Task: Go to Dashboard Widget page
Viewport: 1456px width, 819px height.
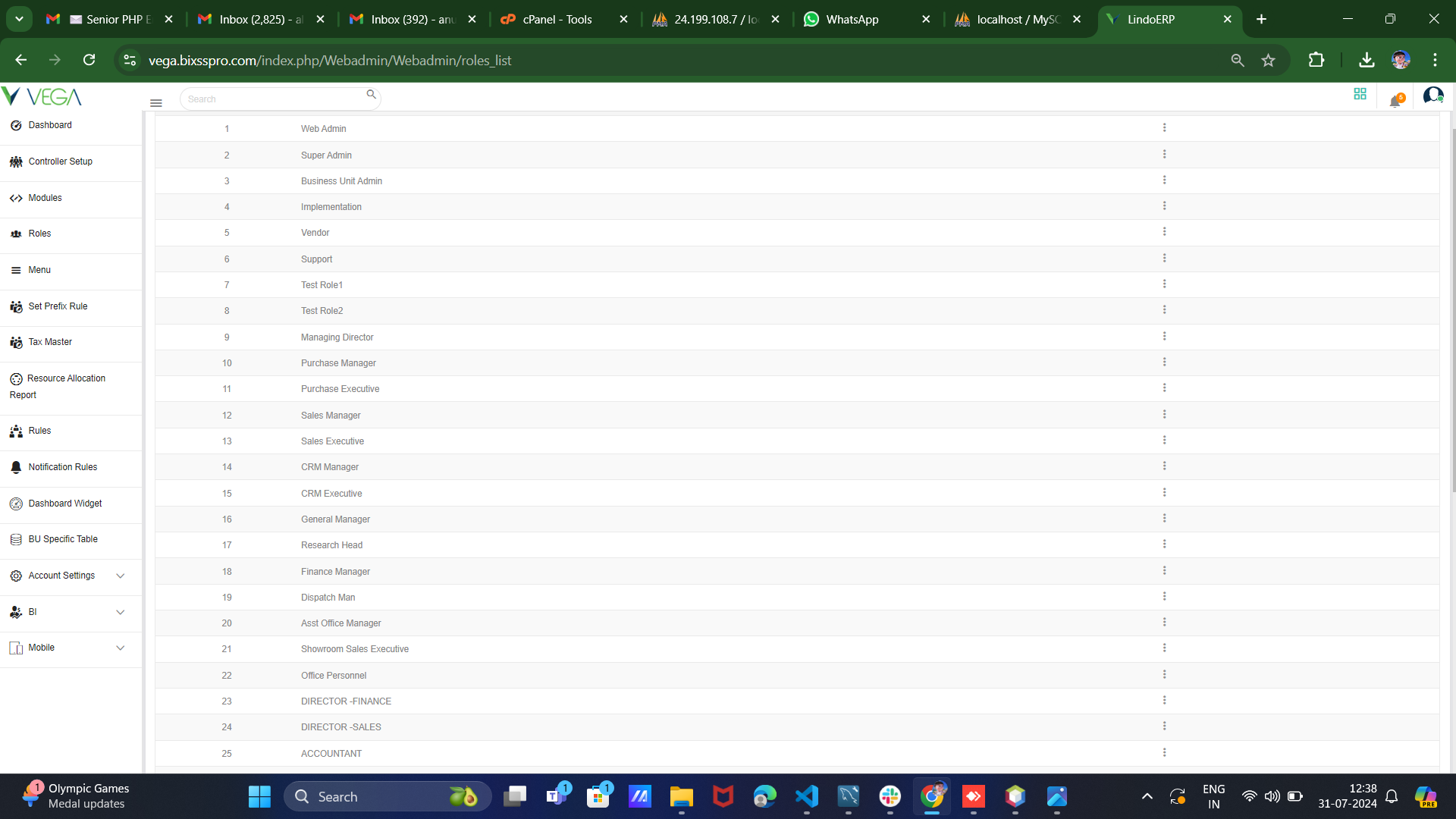Action: click(64, 504)
